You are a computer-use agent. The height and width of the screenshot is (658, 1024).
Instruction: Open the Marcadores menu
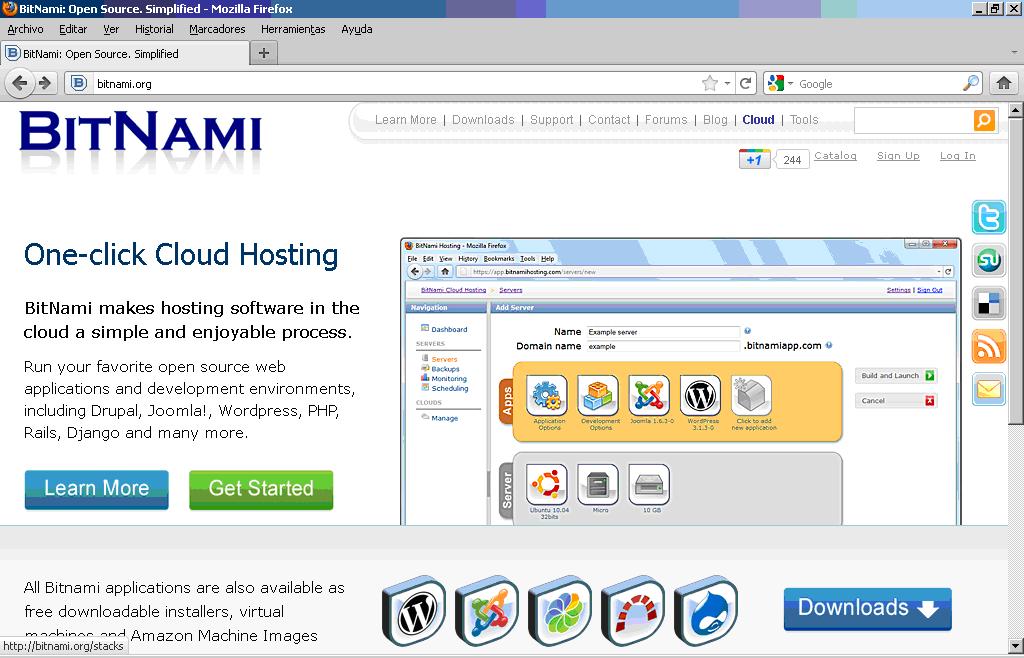coord(216,29)
